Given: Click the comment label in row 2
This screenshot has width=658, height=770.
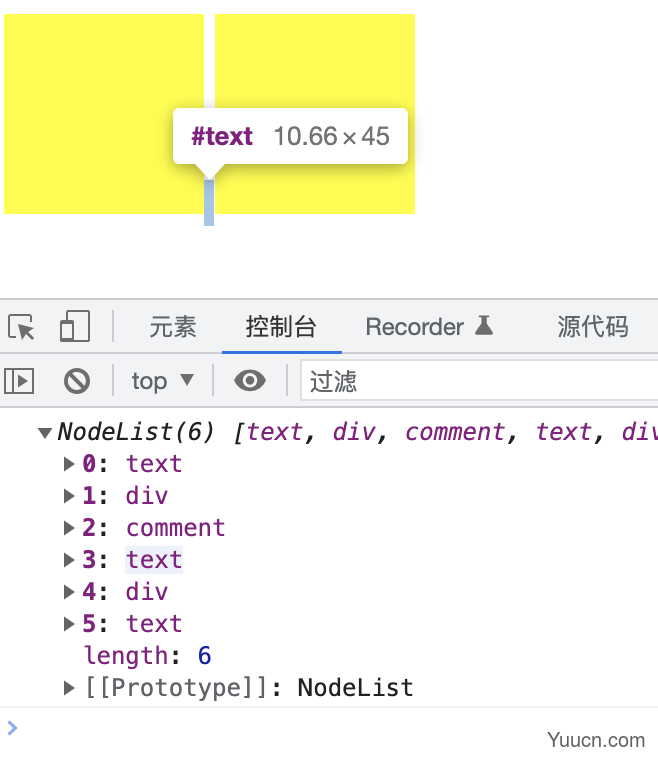Looking at the screenshot, I should coord(176,528).
